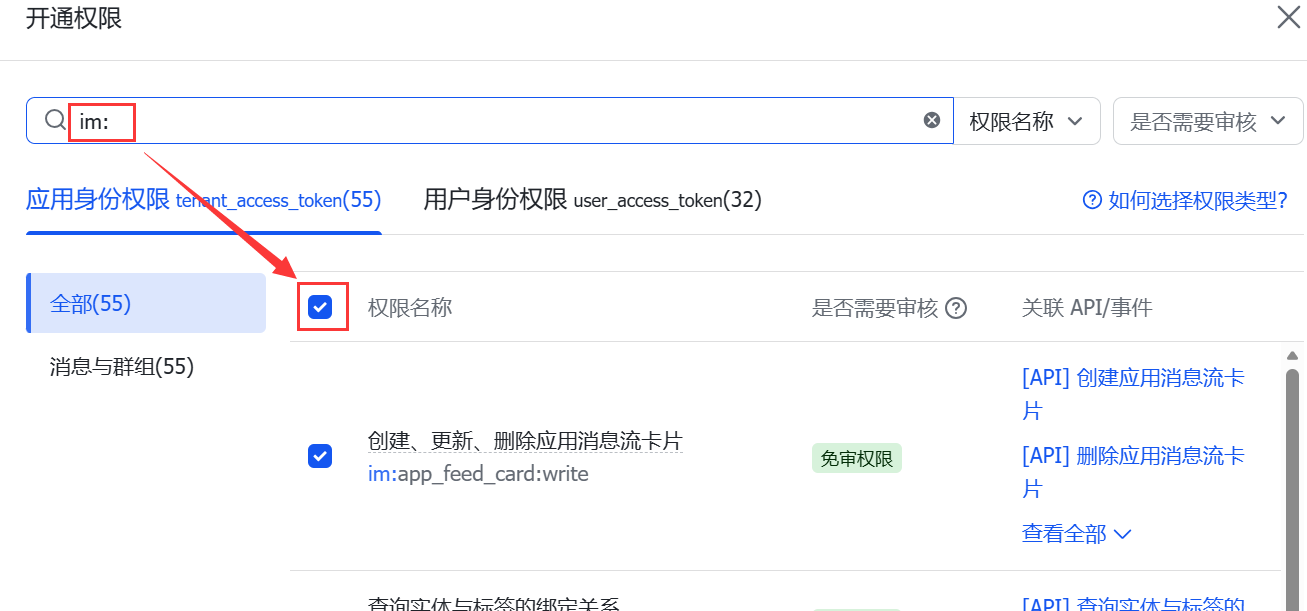The height and width of the screenshot is (611, 1307).
Task: Switch to the 用户身份权限 user_access_token tab
Action: 592,200
